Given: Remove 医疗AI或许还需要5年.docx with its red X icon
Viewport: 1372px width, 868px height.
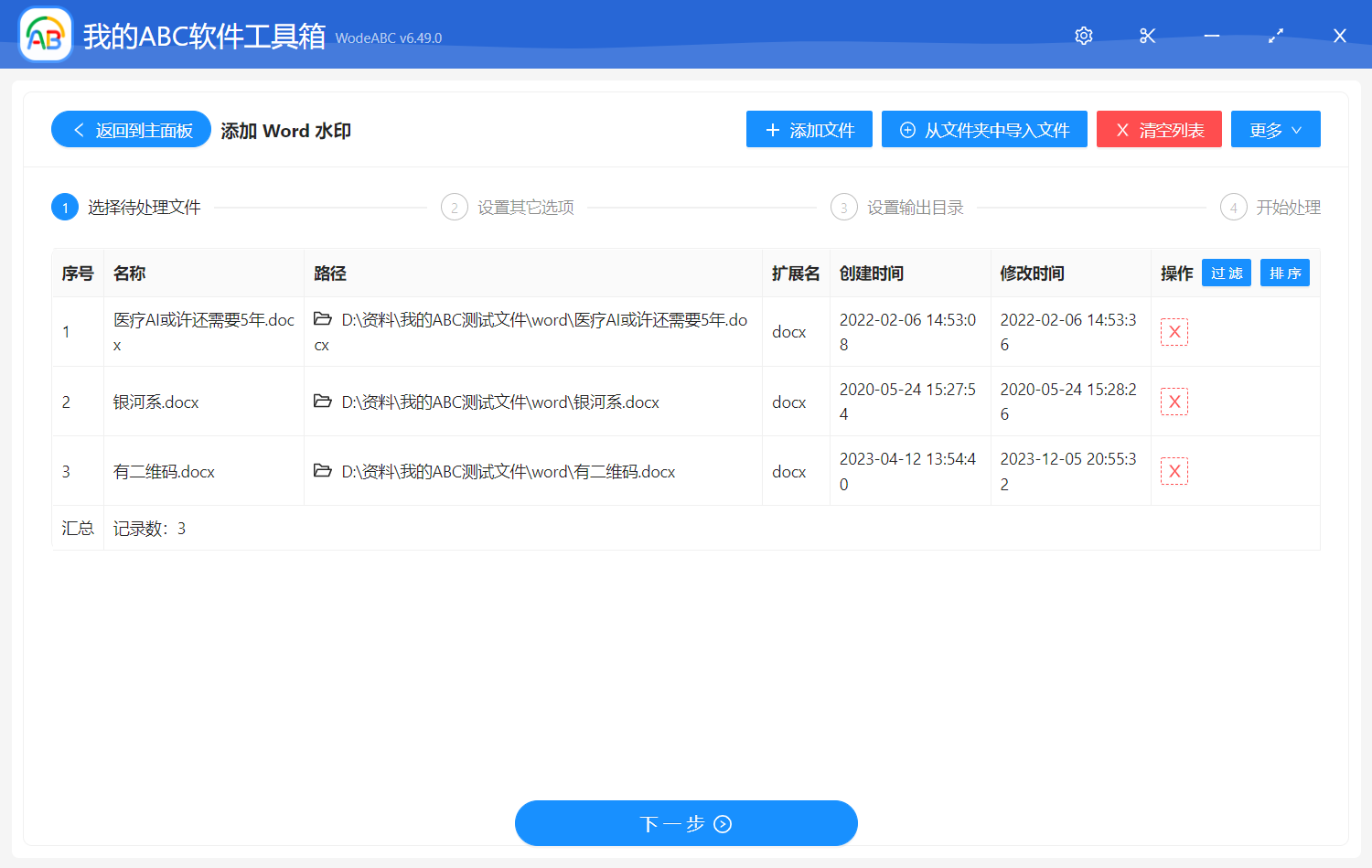Looking at the screenshot, I should pos(1174,331).
